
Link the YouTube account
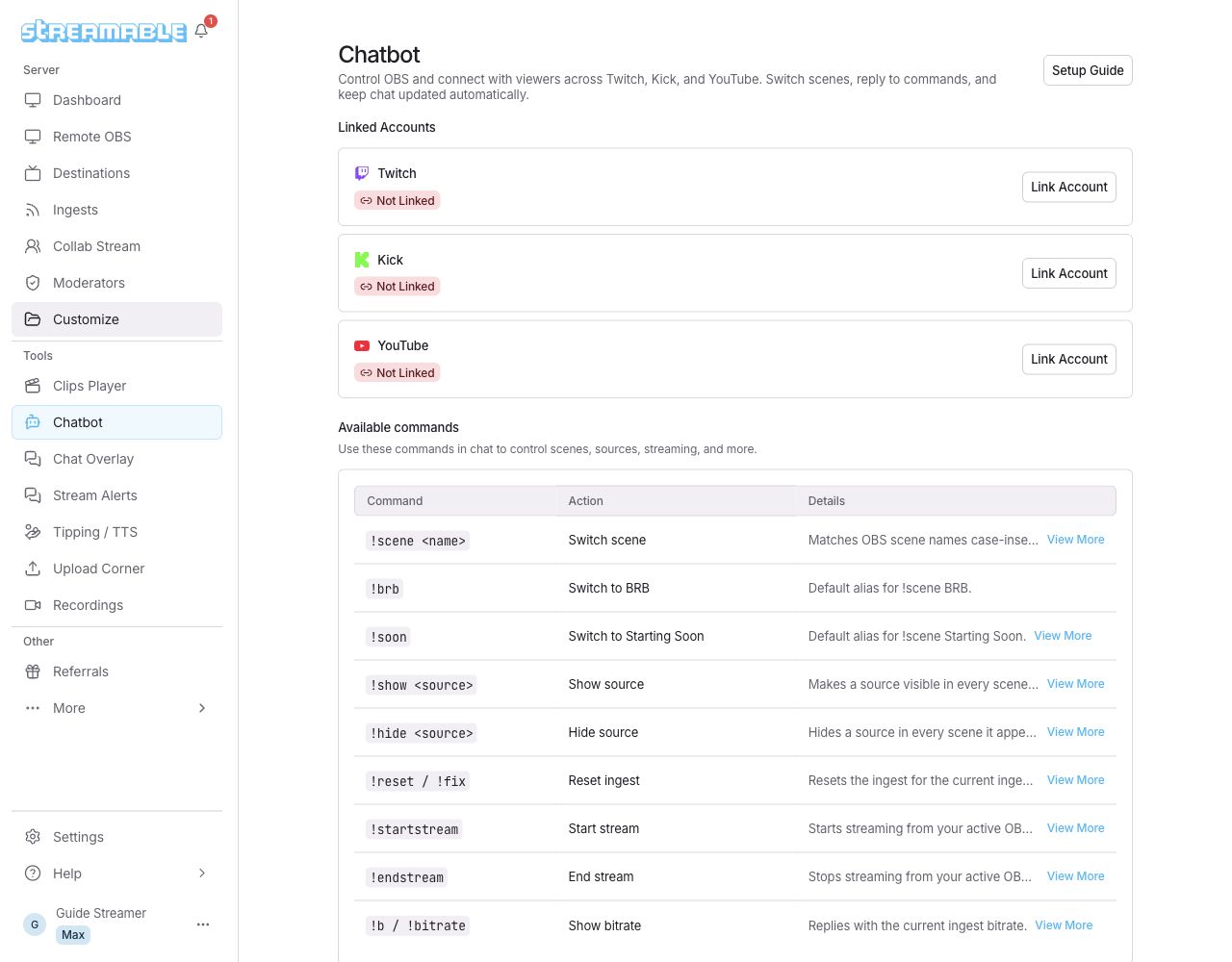point(1069,359)
